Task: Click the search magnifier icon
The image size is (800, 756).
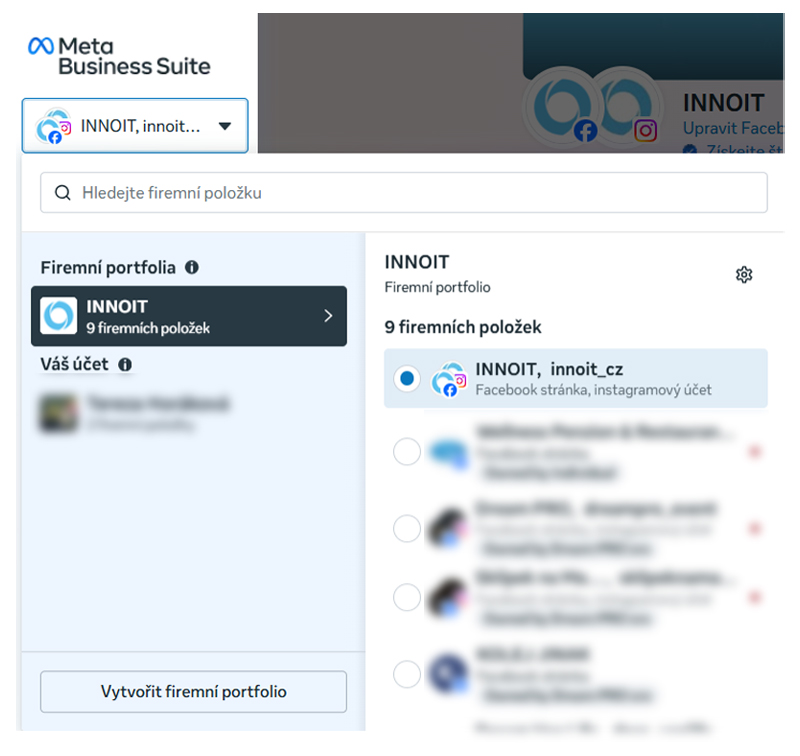Action: tap(63, 193)
